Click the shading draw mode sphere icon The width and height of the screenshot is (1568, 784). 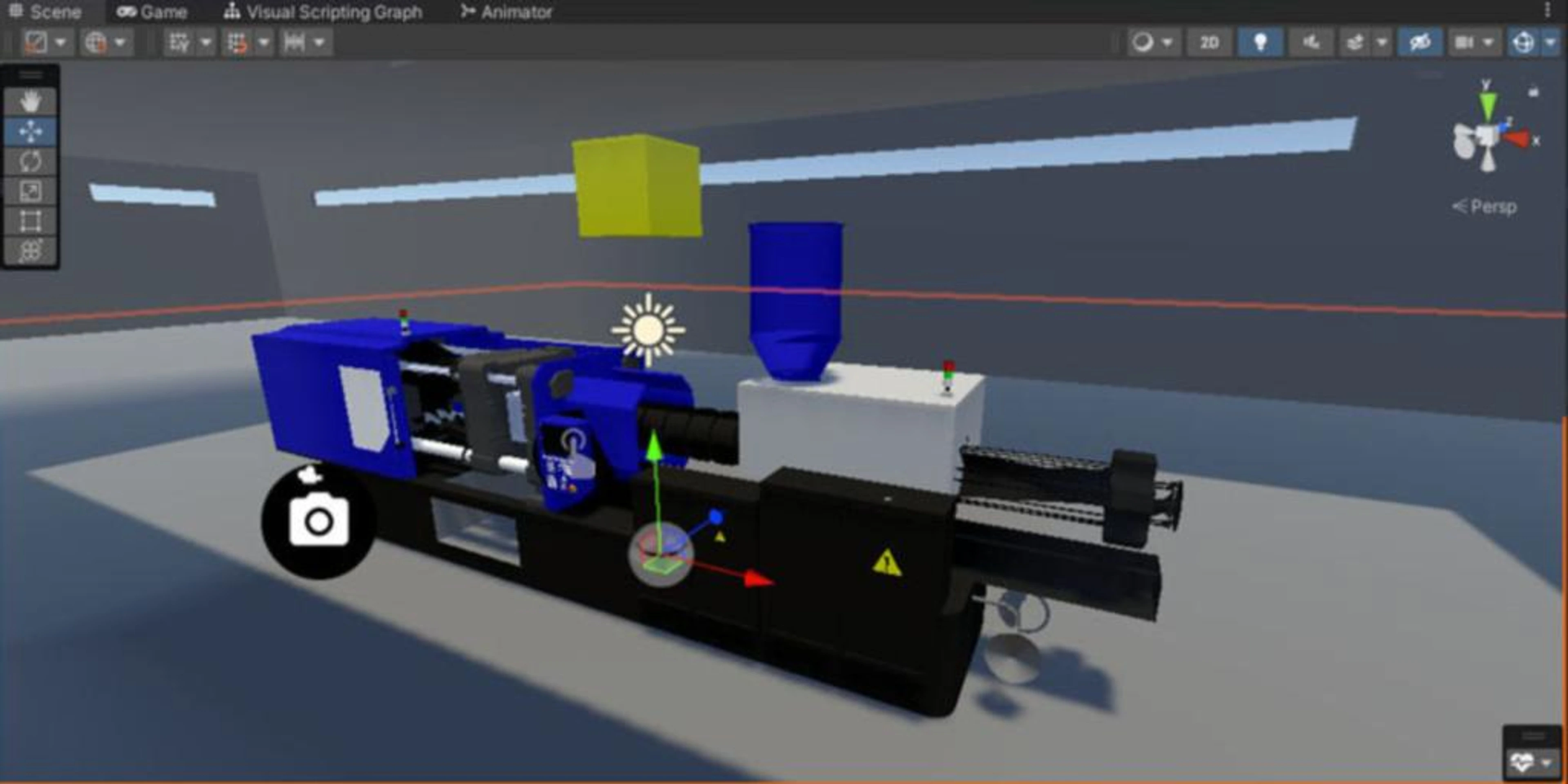[1143, 42]
